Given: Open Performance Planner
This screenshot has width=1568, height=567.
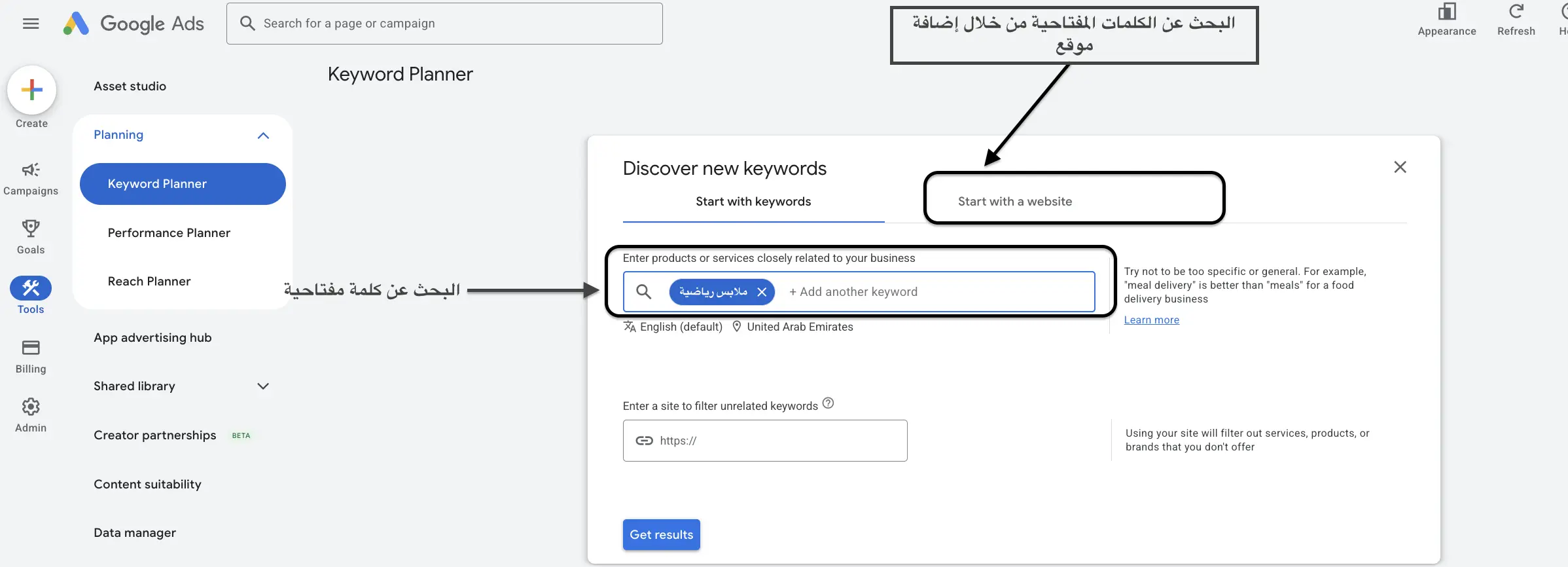Looking at the screenshot, I should point(169,233).
